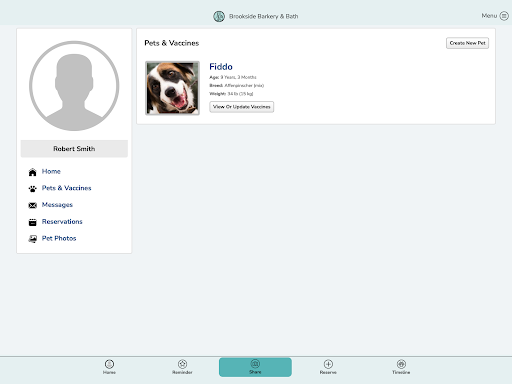Open the Messages sidebar link
512x384 pixels.
[x=57, y=205]
